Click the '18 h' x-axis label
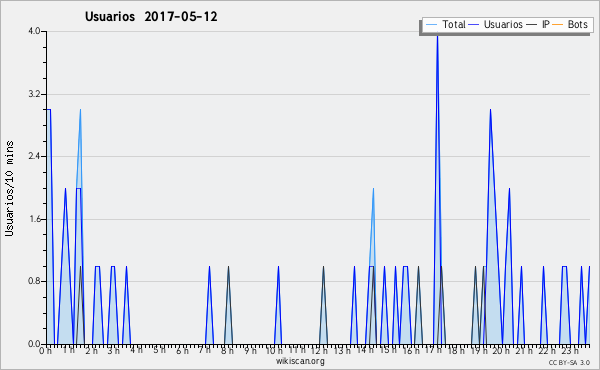Screen dimensions: 600x370 456,351
